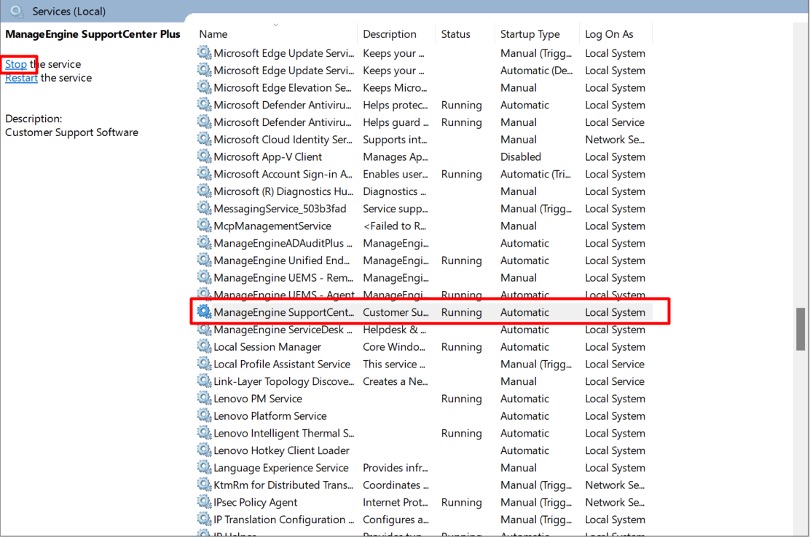Image resolution: width=810 pixels, height=538 pixels.
Task: Sort by the Name column header
Action: 213,34
